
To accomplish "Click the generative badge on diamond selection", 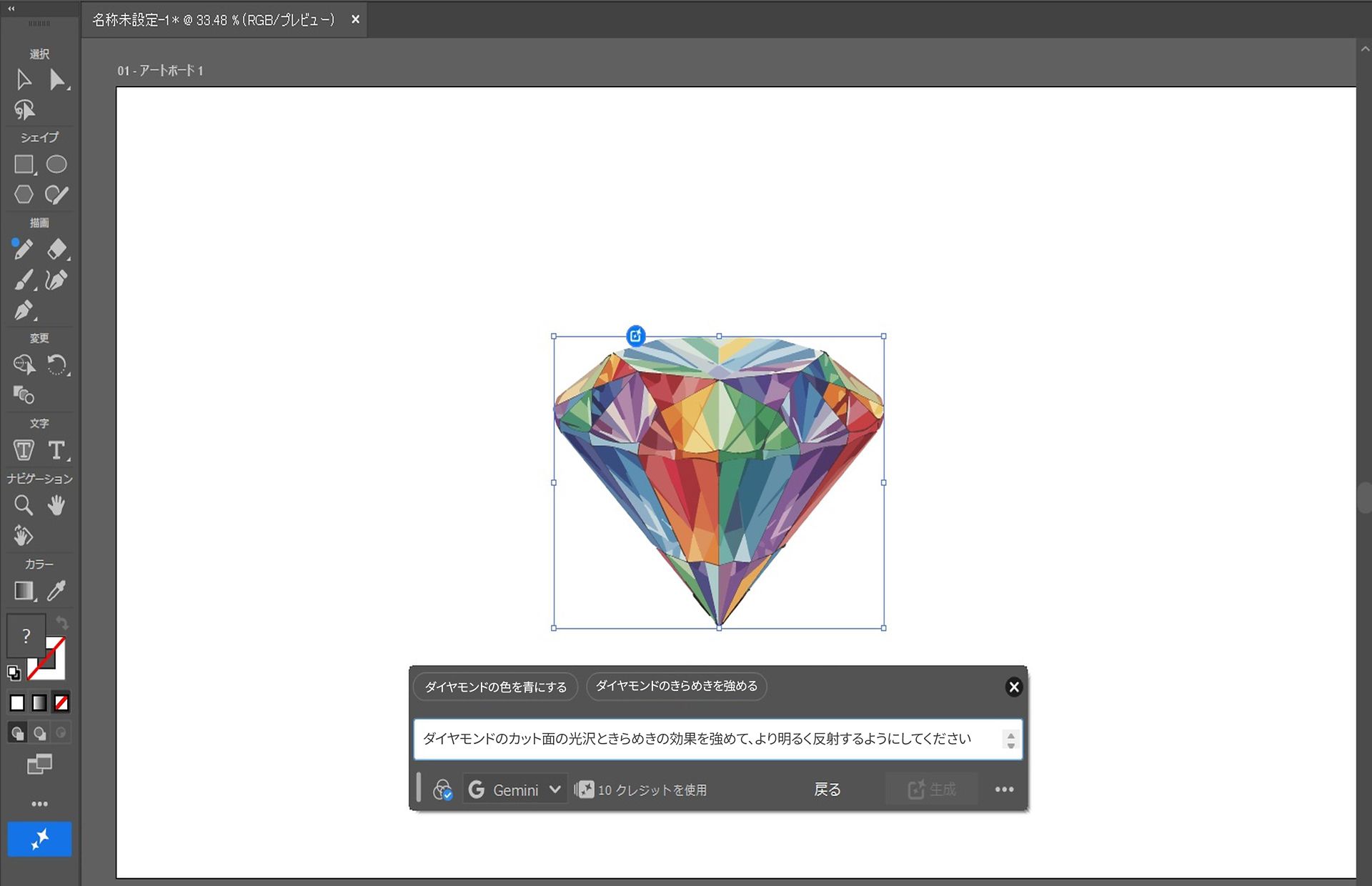I will tap(635, 335).
